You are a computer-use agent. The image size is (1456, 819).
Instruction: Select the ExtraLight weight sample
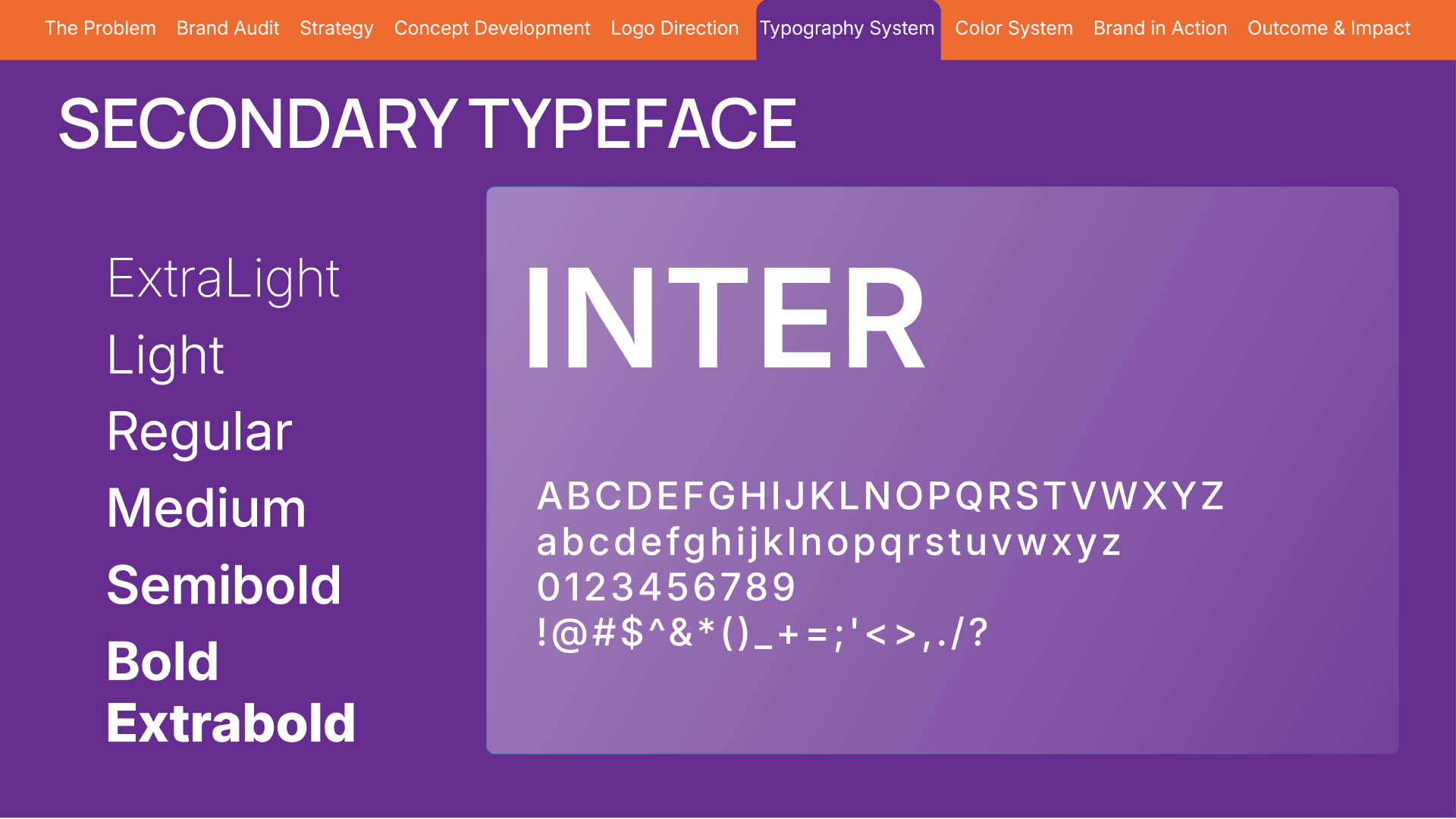224,278
